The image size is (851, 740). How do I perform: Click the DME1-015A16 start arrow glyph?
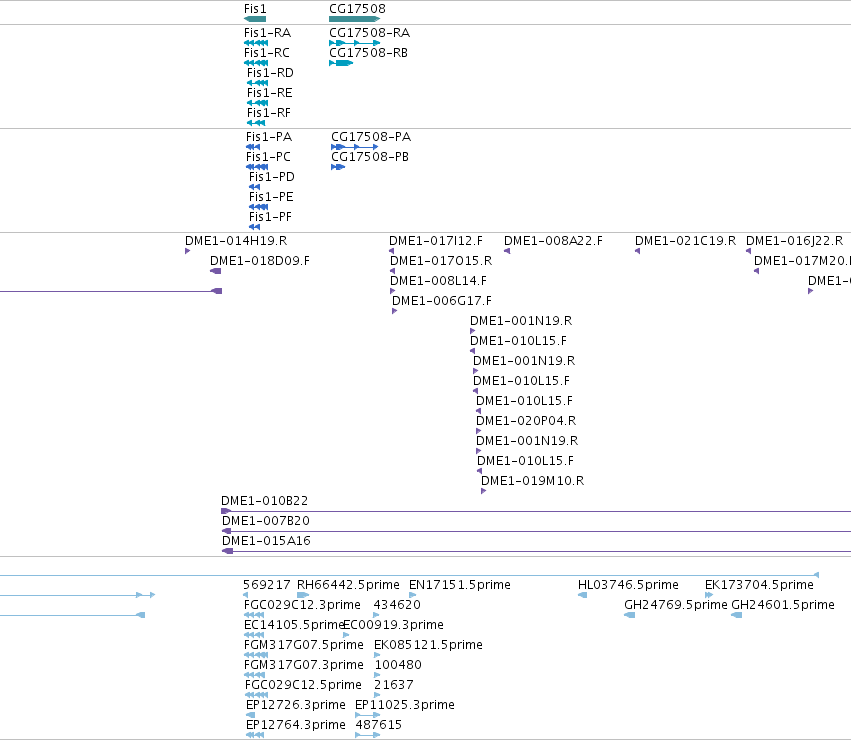click(227, 552)
